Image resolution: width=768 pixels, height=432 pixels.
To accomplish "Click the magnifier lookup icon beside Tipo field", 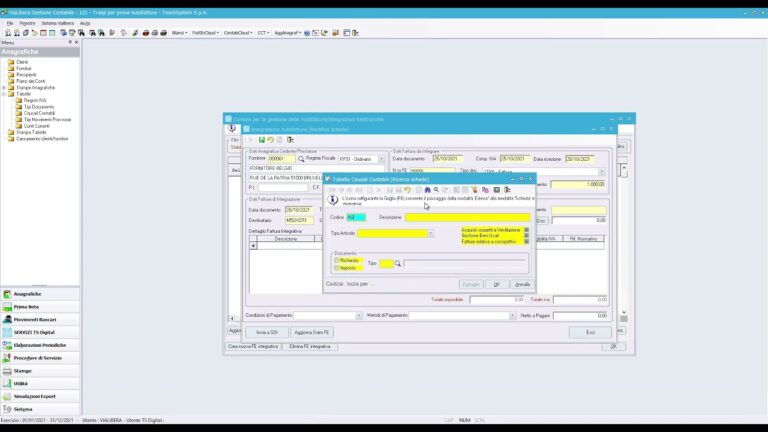I will click(x=398, y=264).
